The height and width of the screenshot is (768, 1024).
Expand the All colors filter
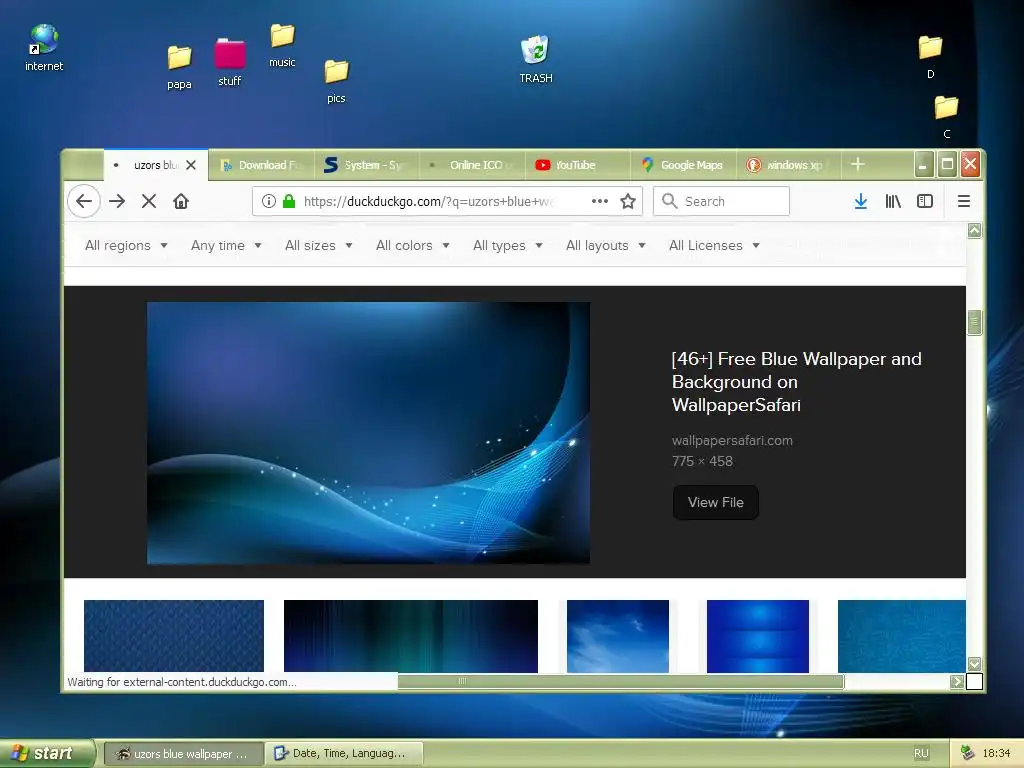[x=412, y=246]
